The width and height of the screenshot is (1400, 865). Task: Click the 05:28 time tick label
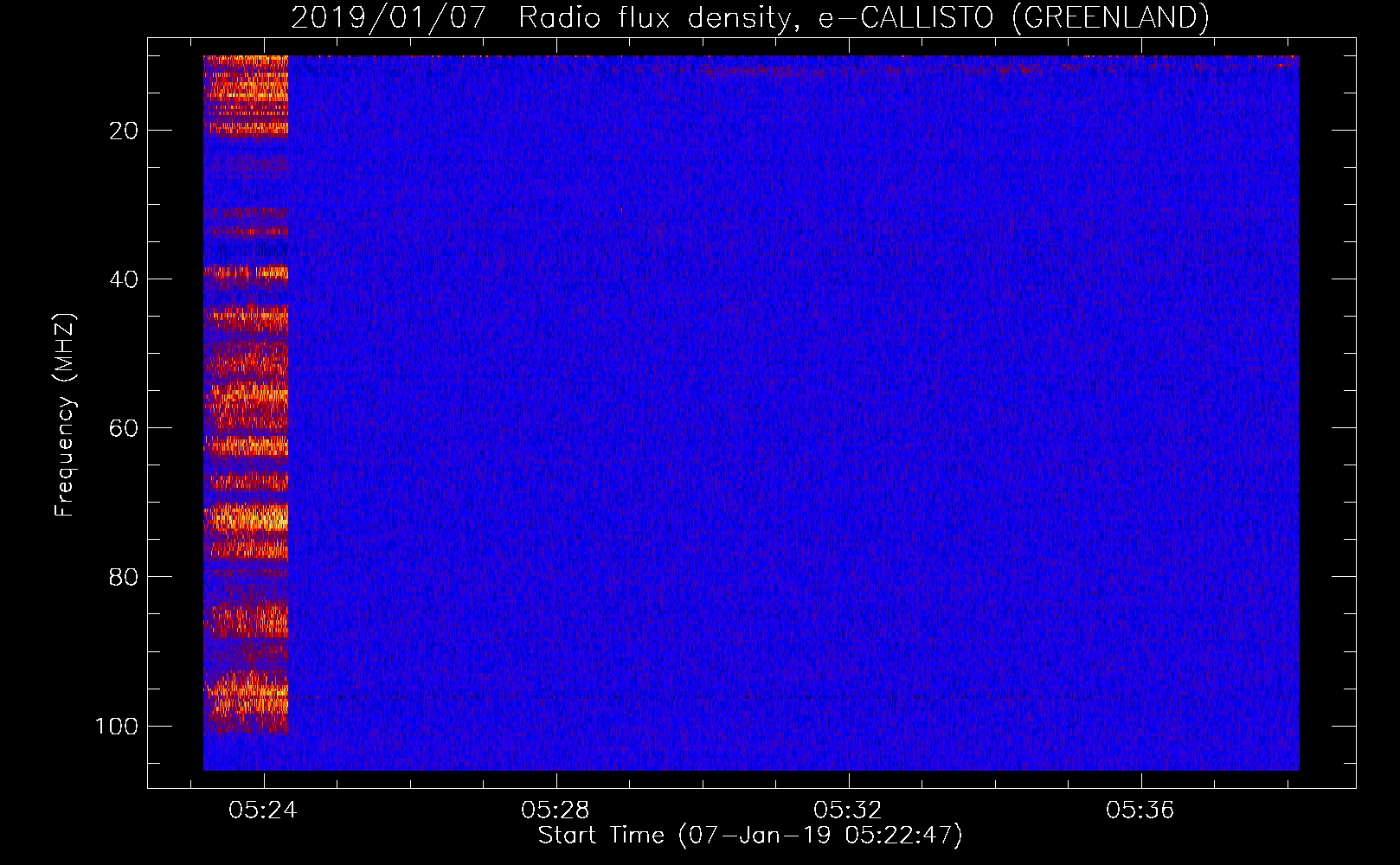[555, 810]
